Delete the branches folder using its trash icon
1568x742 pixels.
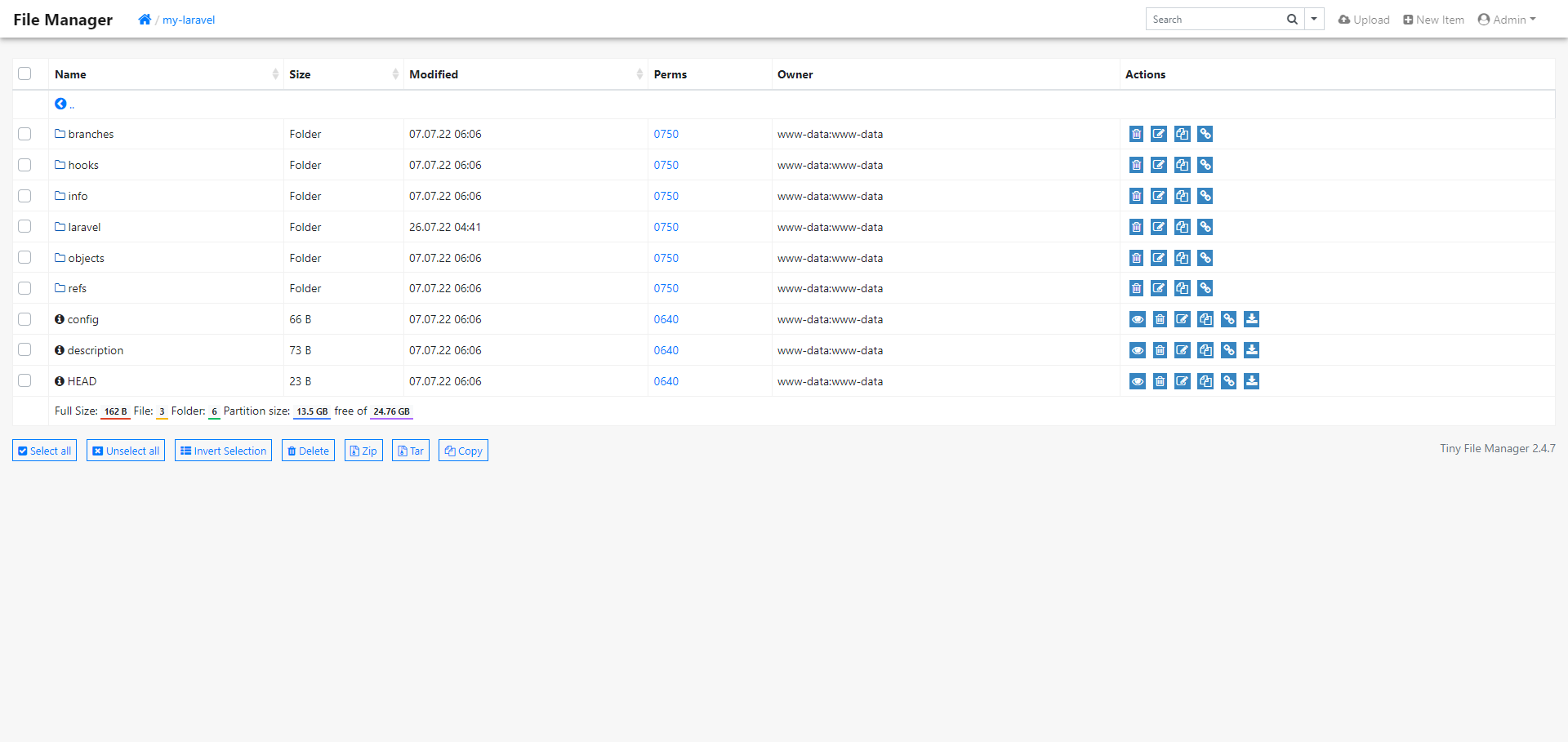(1136, 134)
